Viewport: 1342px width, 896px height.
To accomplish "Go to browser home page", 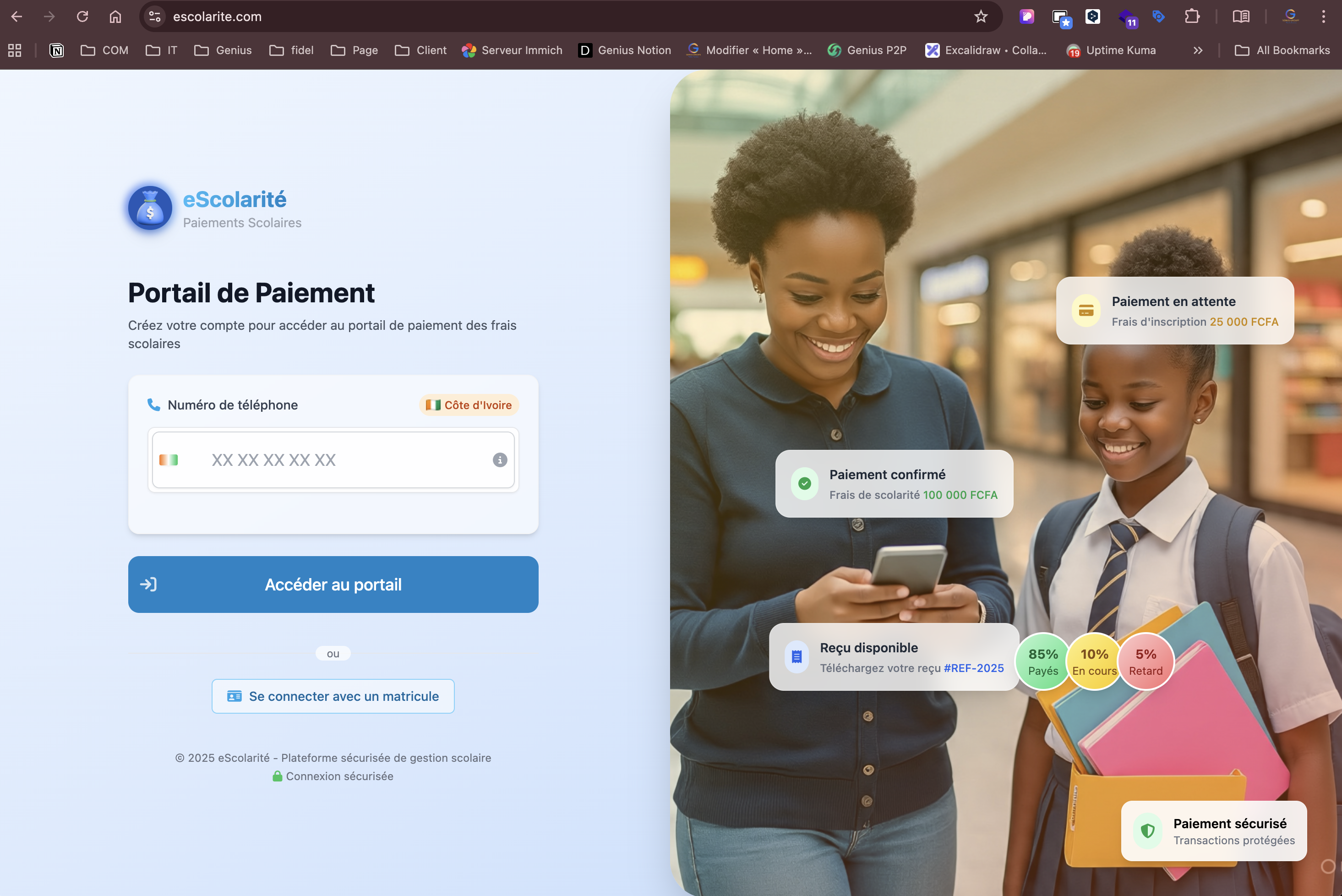I will (115, 16).
